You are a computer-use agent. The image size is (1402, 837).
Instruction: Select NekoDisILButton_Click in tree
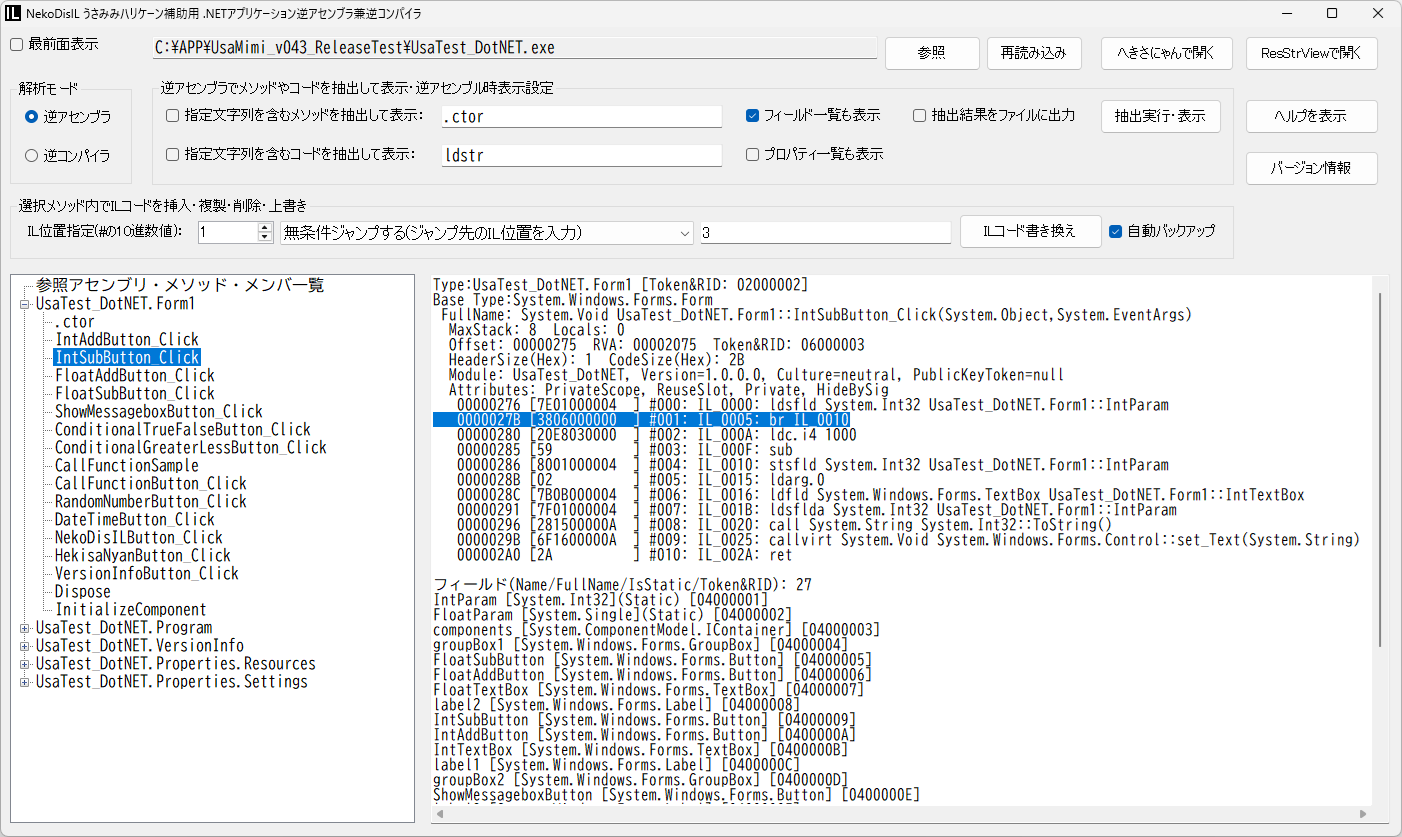(139, 538)
